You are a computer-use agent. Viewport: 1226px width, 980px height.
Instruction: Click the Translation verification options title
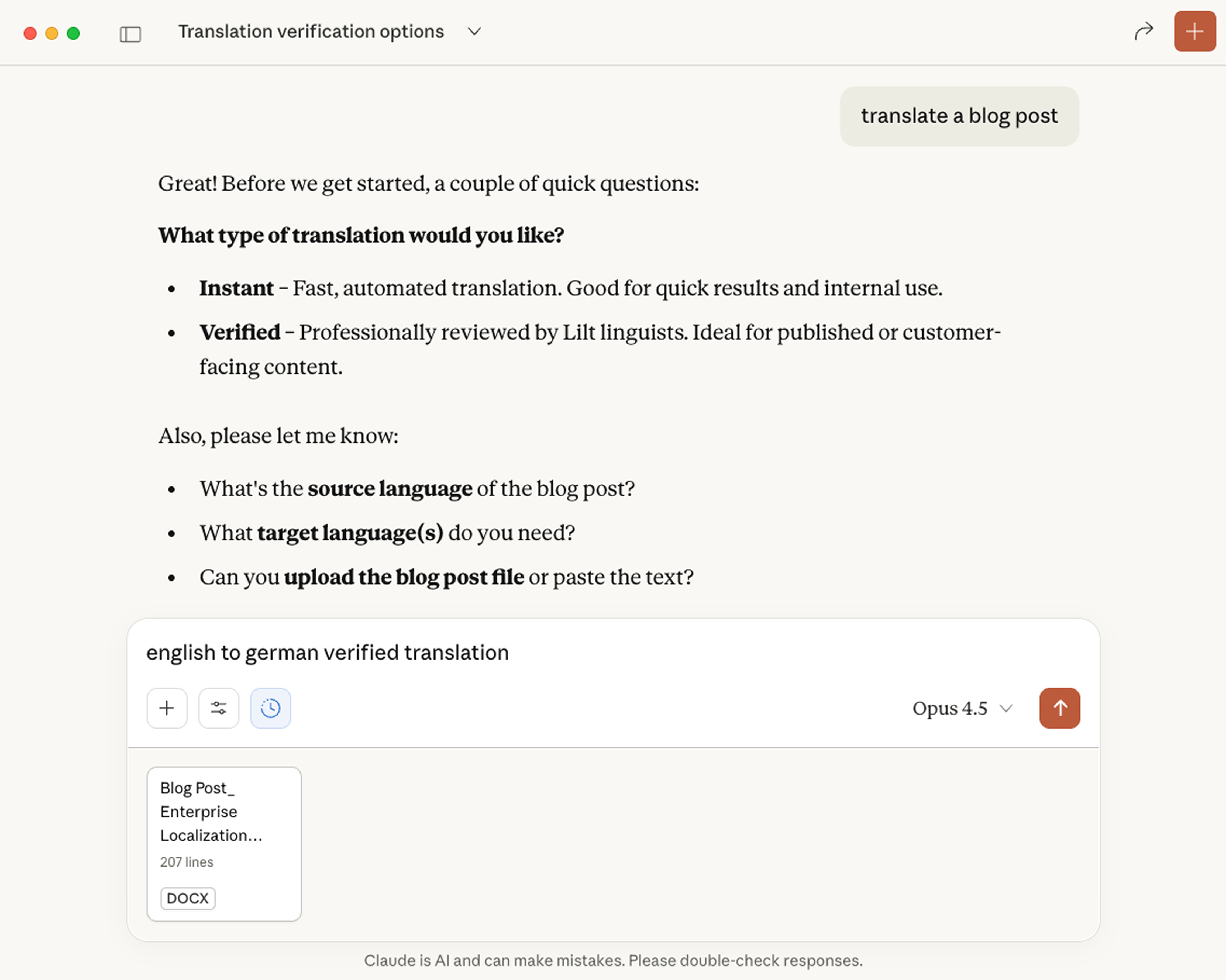tap(311, 31)
